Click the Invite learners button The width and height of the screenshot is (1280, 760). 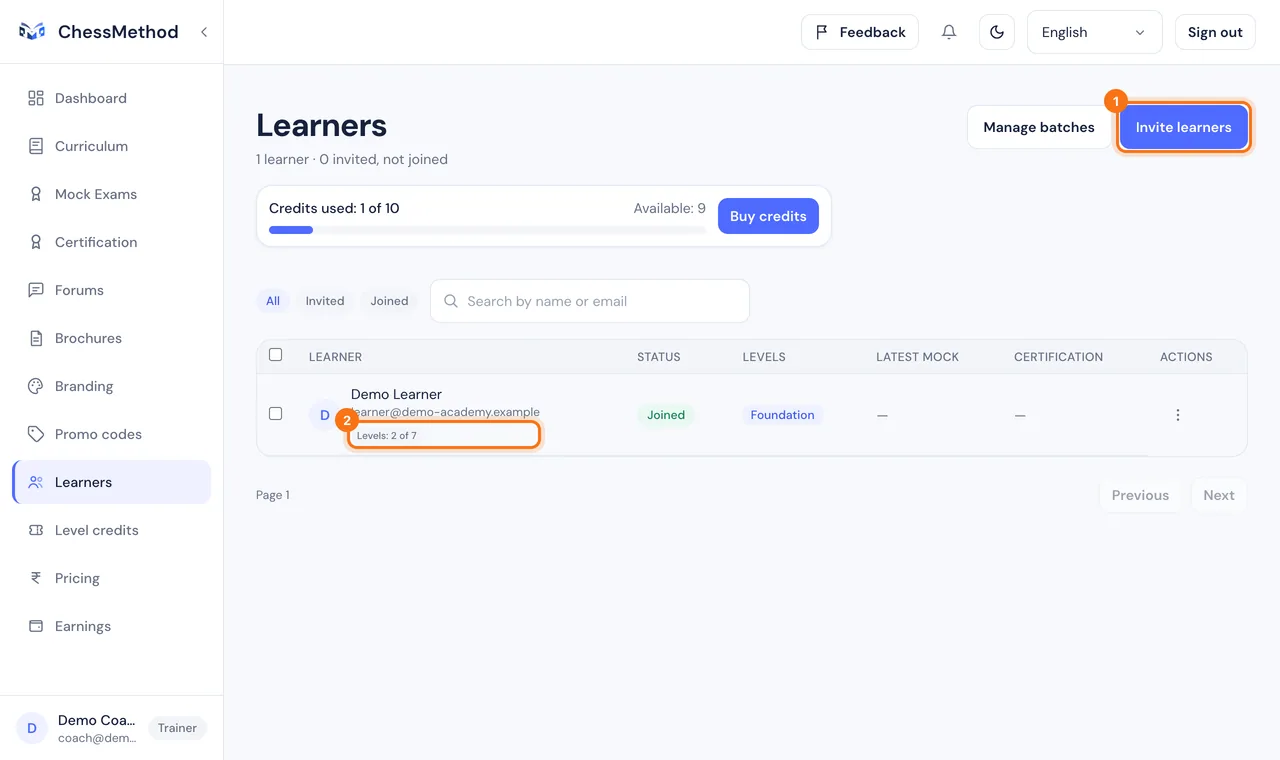[1183, 127]
